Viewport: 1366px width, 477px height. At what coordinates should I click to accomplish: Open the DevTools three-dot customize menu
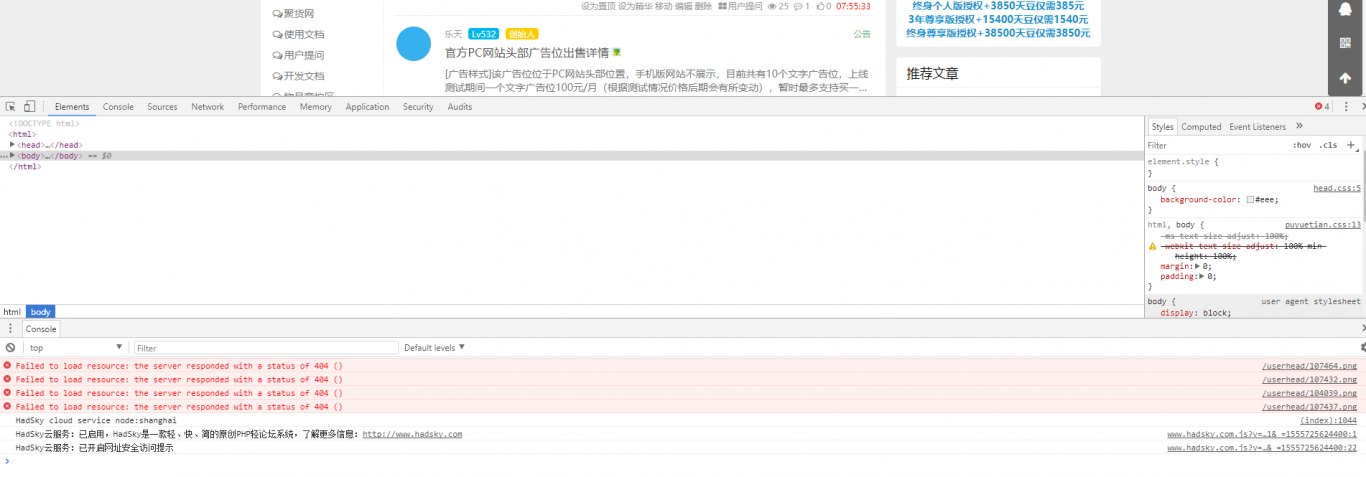[1345, 107]
